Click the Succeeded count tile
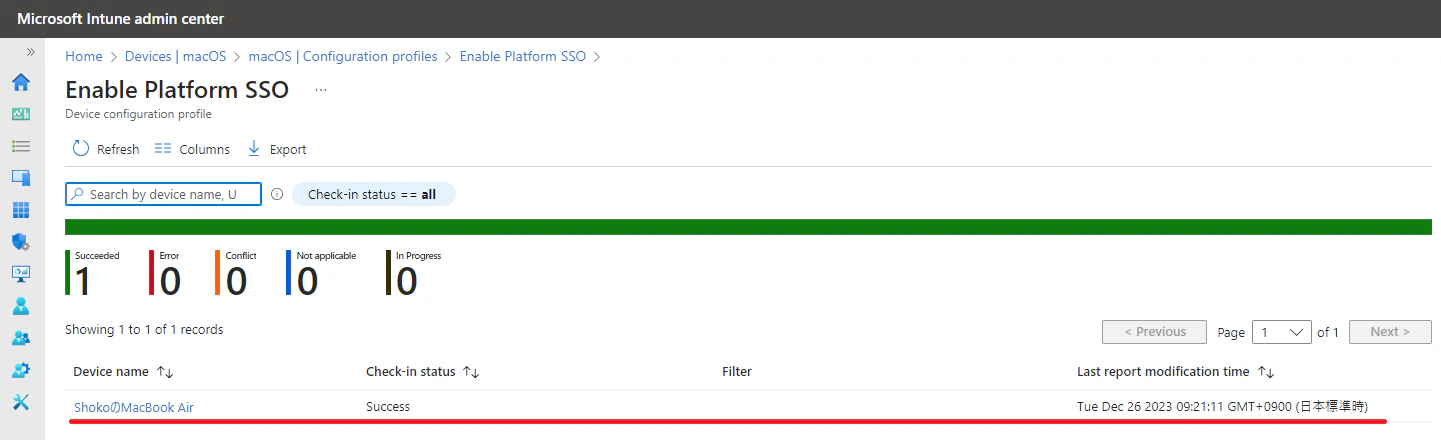1441x440 pixels. [93, 273]
